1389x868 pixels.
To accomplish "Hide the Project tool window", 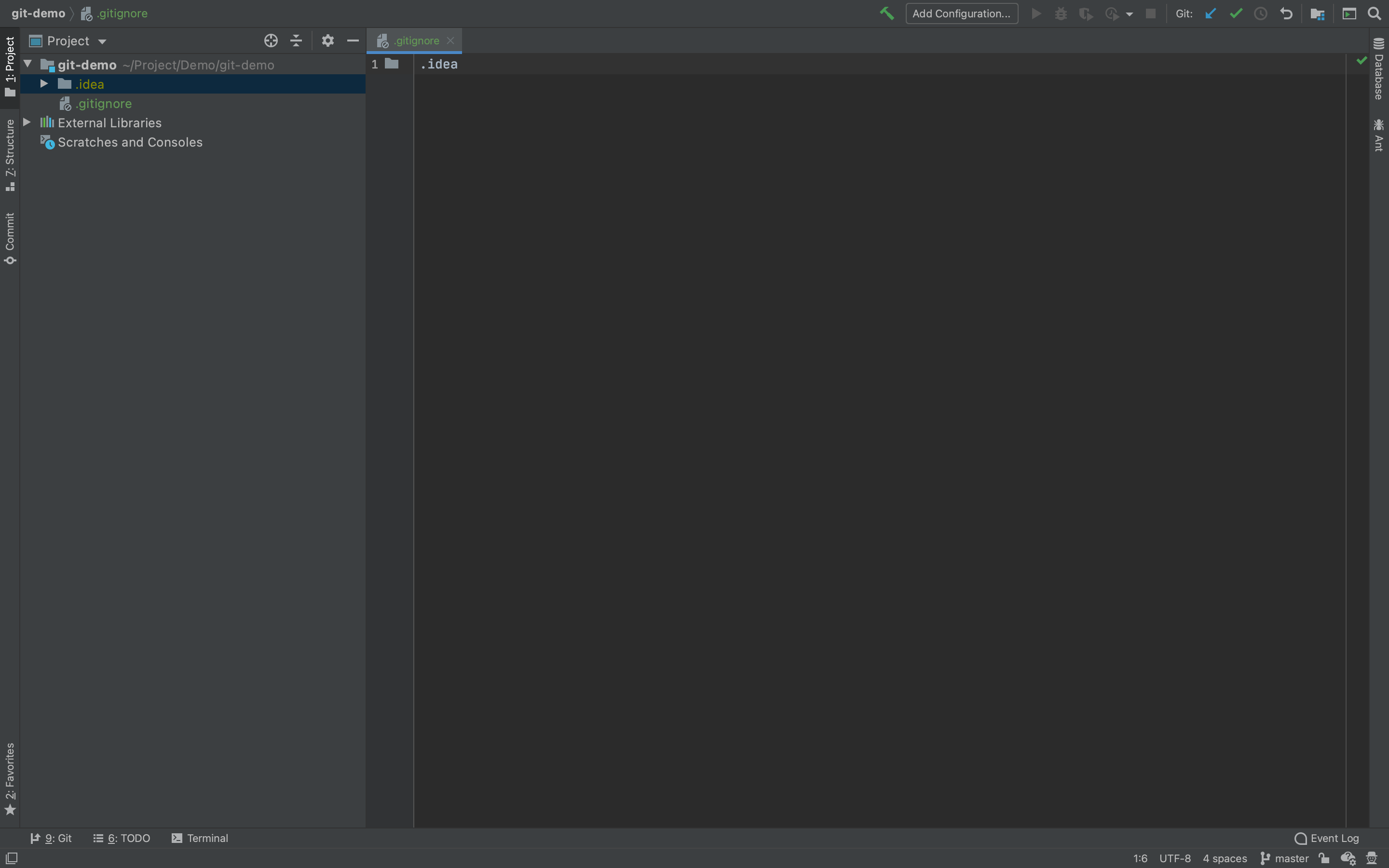I will coord(353,41).
